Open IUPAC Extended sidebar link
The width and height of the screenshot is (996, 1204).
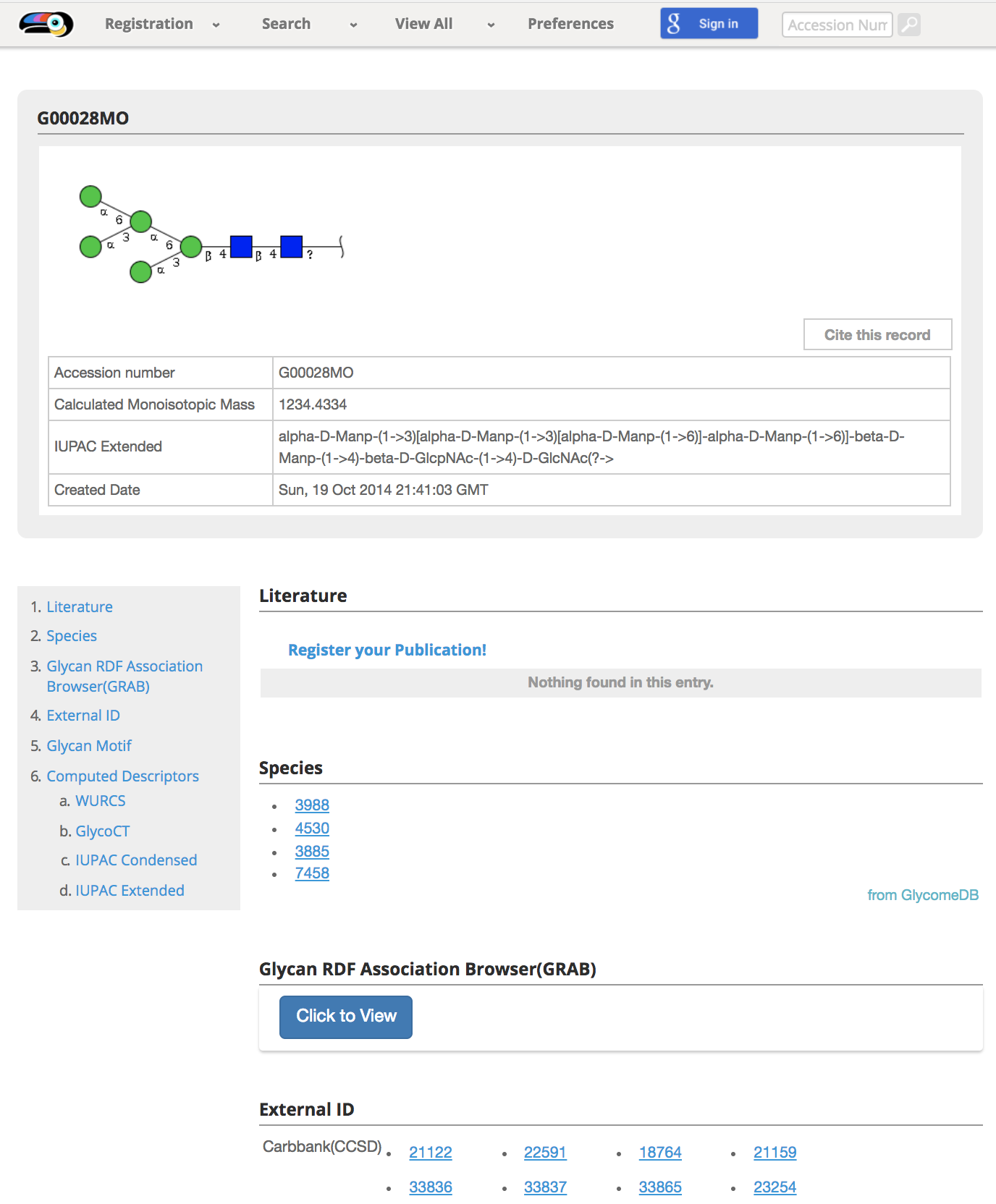pos(130,891)
